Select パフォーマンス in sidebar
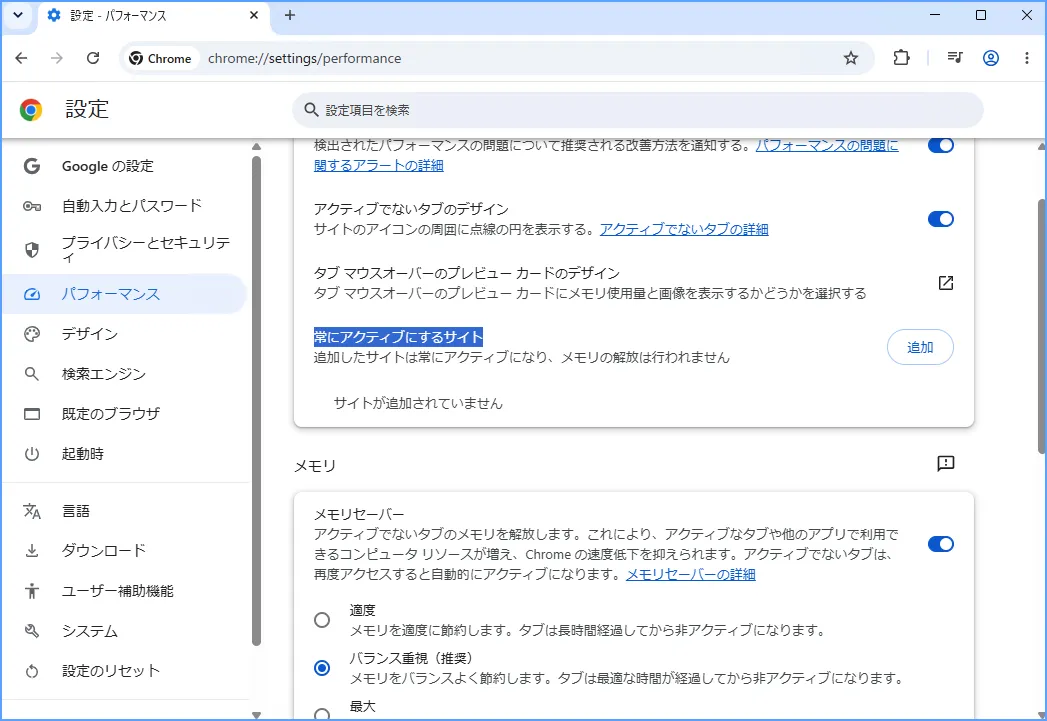The width and height of the screenshot is (1047, 721). pyautogui.click(x=125, y=294)
